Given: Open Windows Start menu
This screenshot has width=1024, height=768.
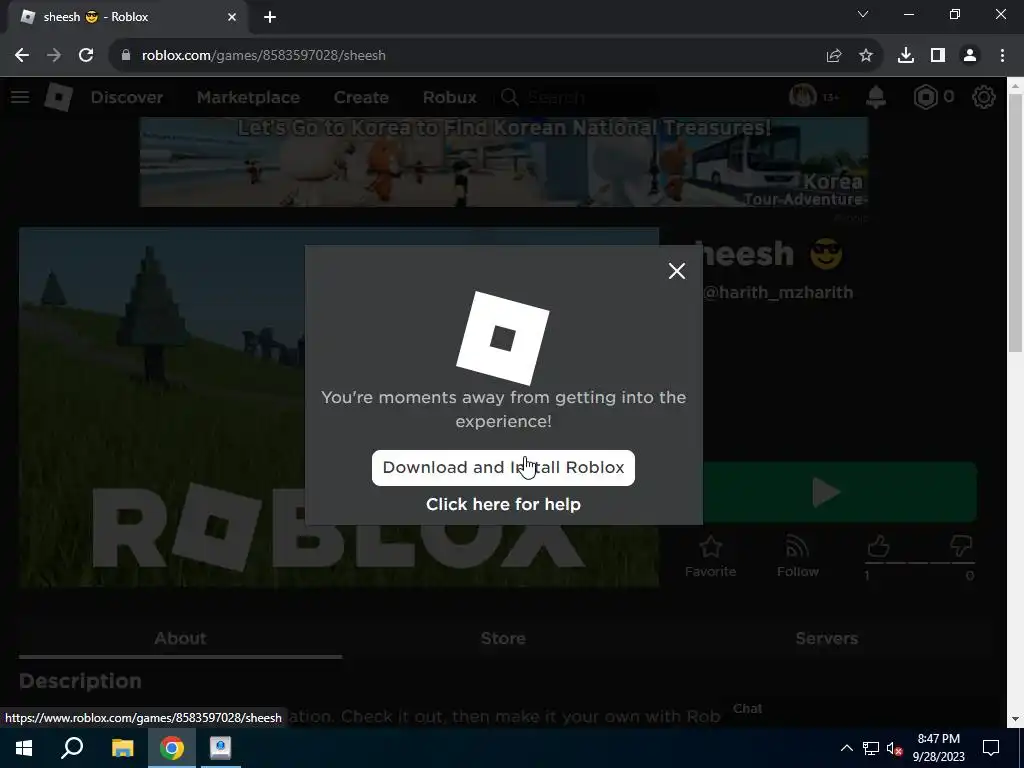Looking at the screenshot, I should pos(24,748).
